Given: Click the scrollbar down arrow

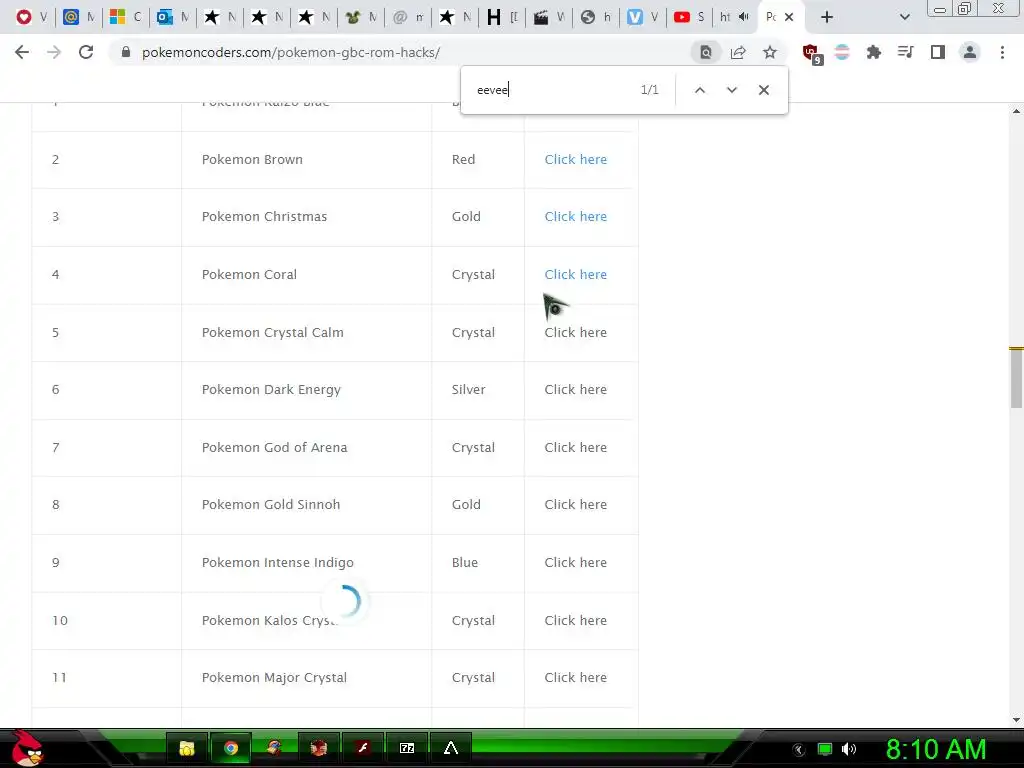Looking at the screenshot, I should 1016,720.
